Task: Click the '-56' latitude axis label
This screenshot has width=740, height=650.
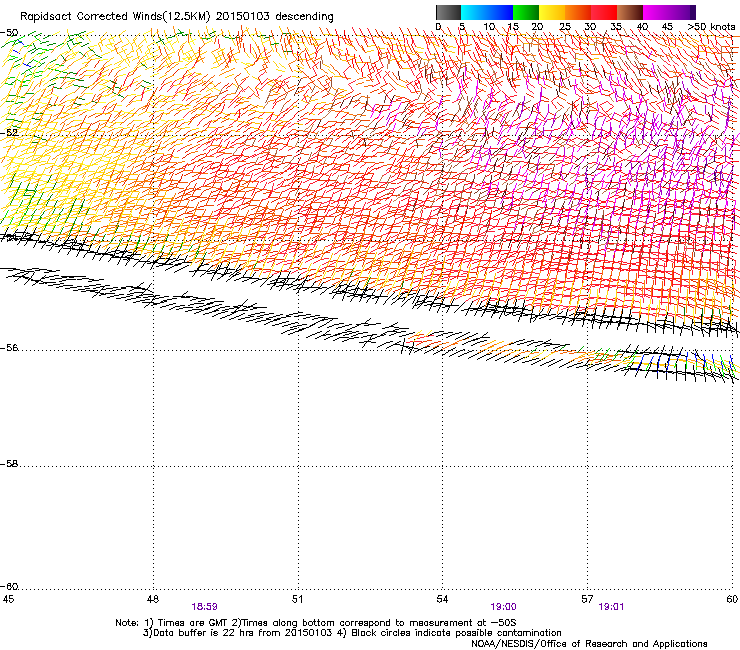Action: click(x=9, y=348)
